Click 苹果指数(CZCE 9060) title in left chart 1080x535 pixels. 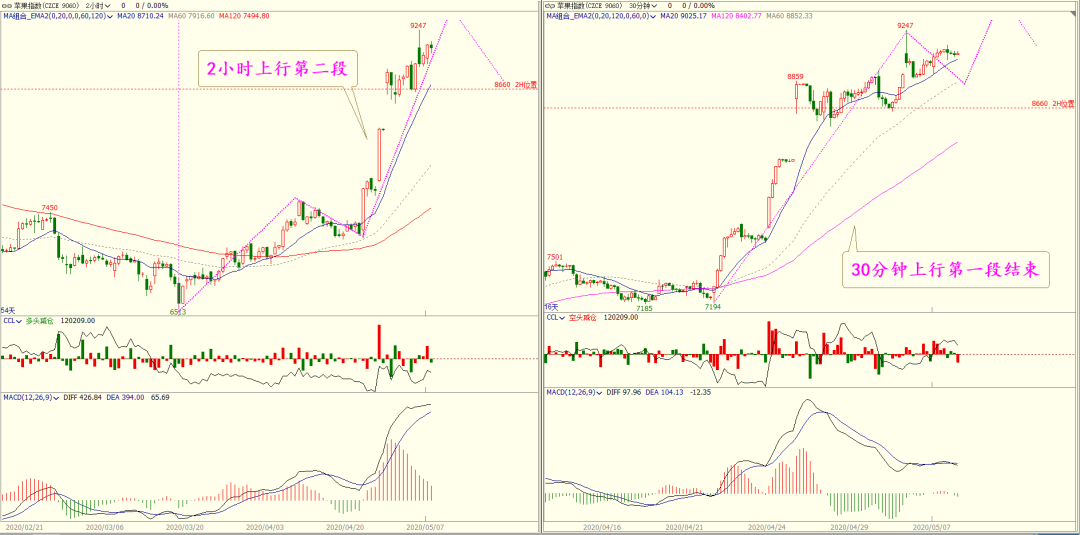click(x=45, y=5)
